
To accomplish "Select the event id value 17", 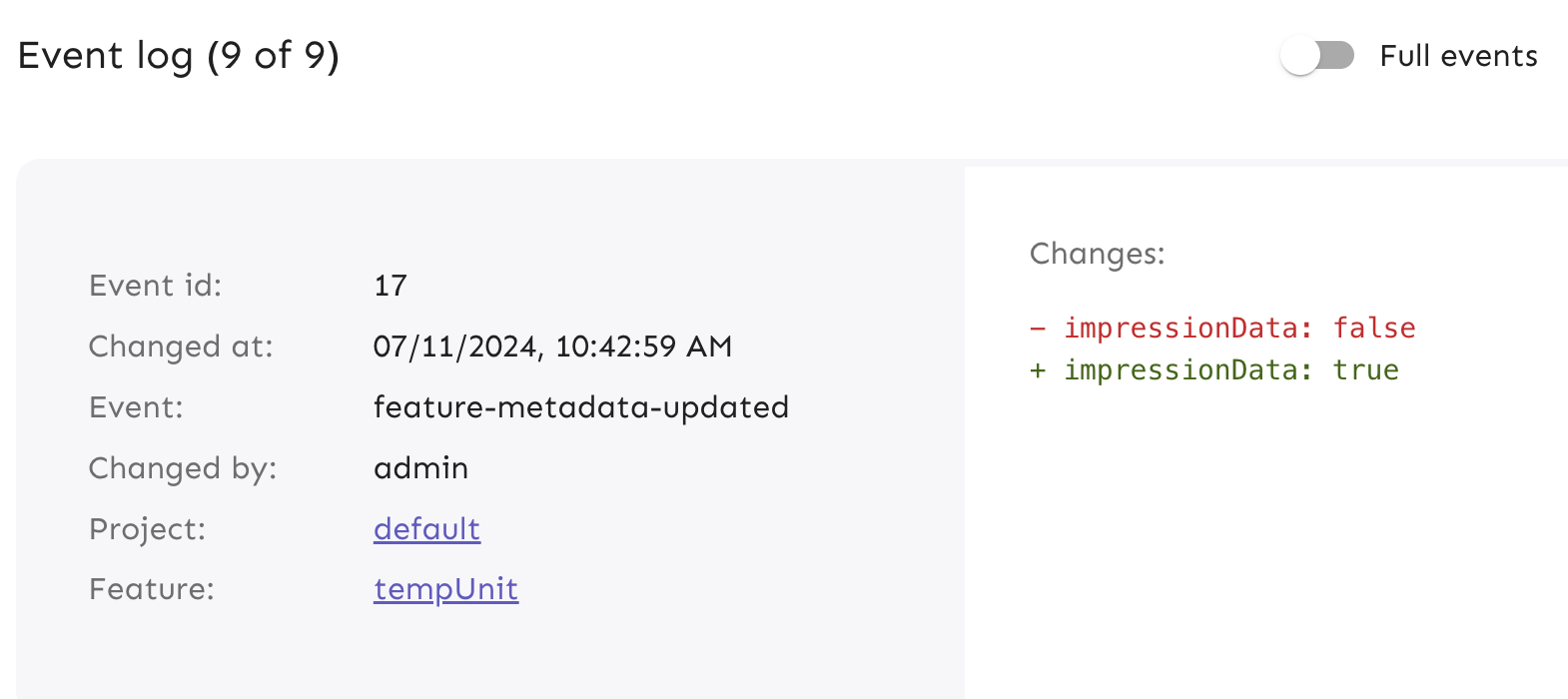I will point(391,287).
